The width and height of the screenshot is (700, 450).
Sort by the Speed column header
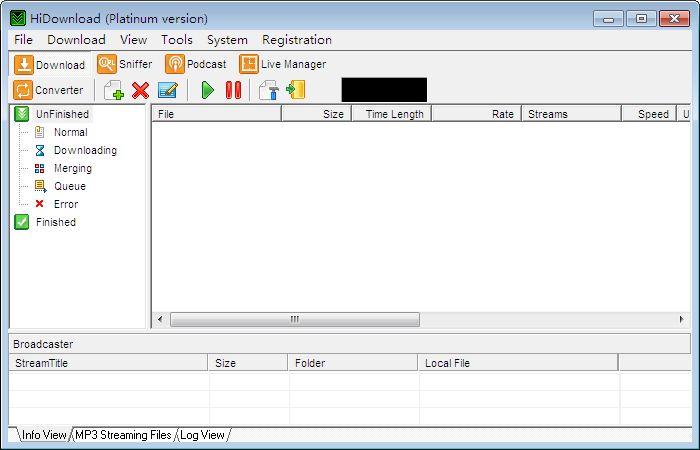(649, 114)
